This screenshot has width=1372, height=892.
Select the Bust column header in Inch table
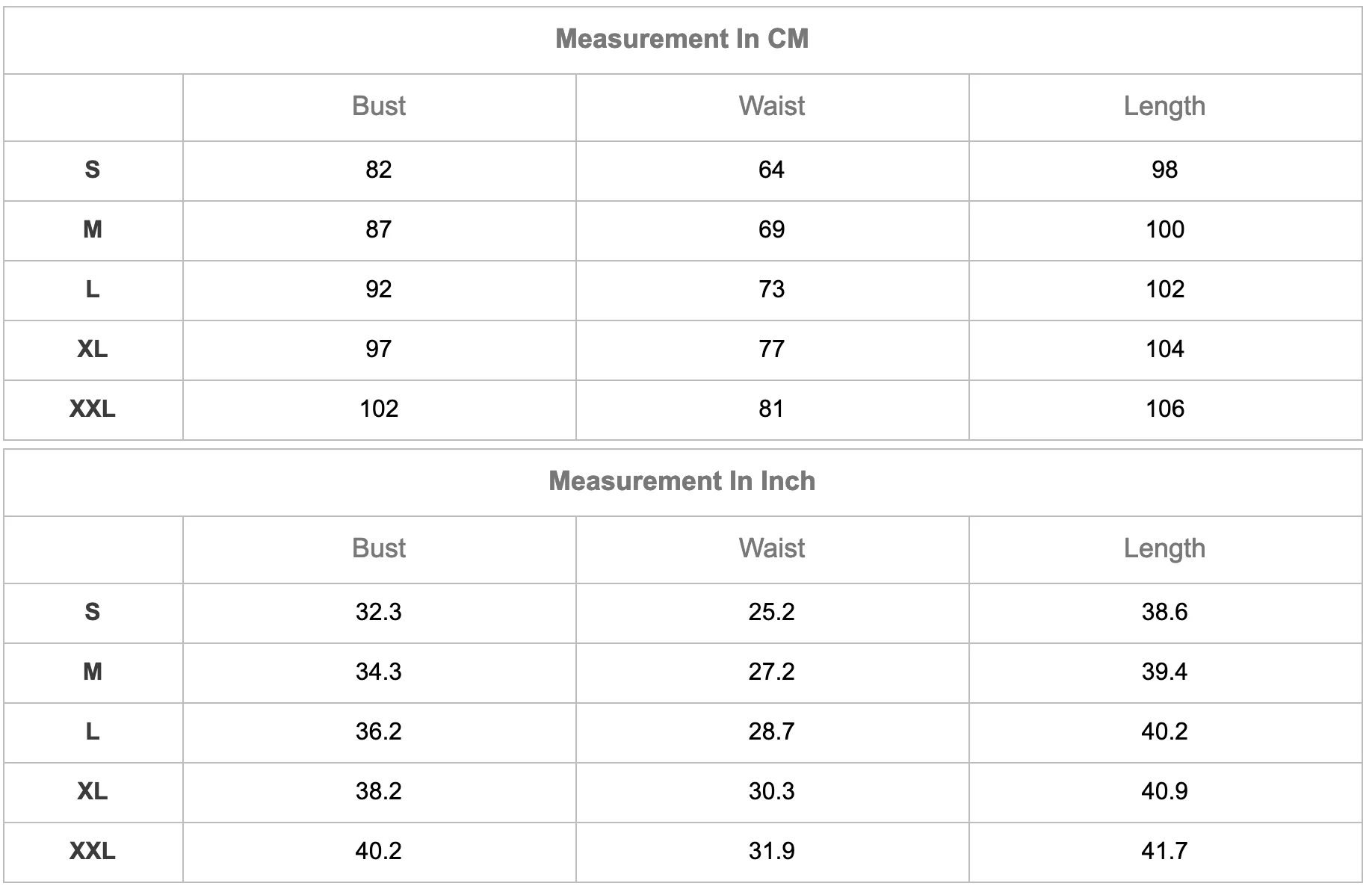[379, 548]
